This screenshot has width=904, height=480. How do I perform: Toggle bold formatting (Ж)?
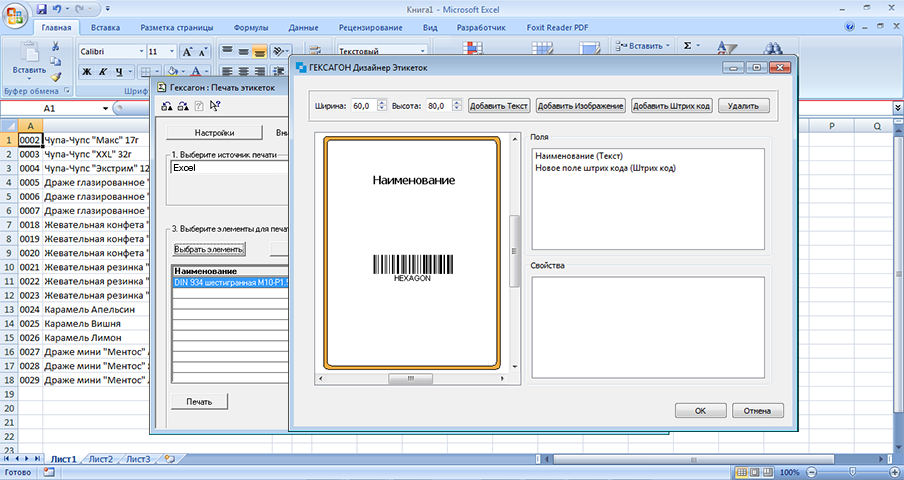click(87, 71)
